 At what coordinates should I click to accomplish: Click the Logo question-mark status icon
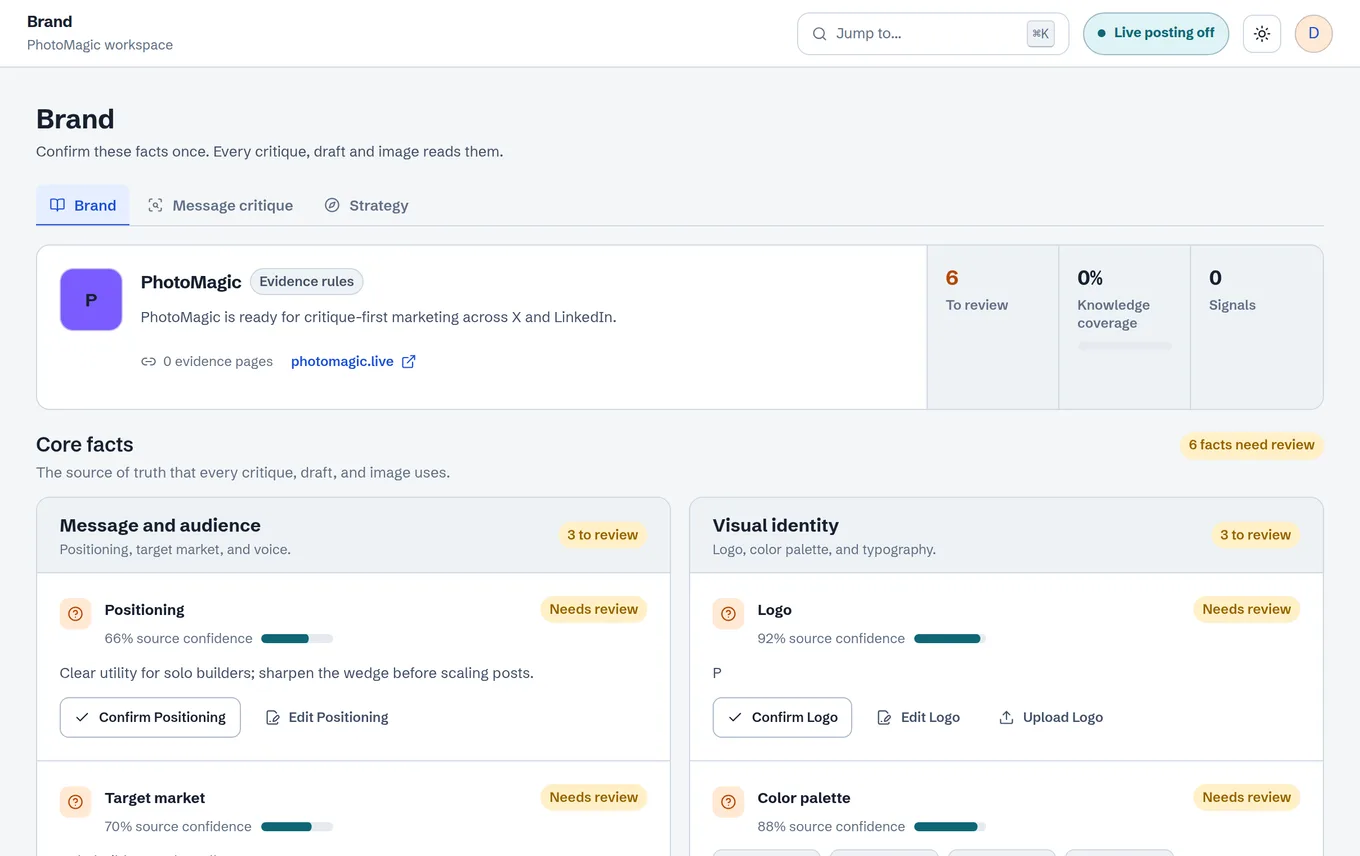728,614
